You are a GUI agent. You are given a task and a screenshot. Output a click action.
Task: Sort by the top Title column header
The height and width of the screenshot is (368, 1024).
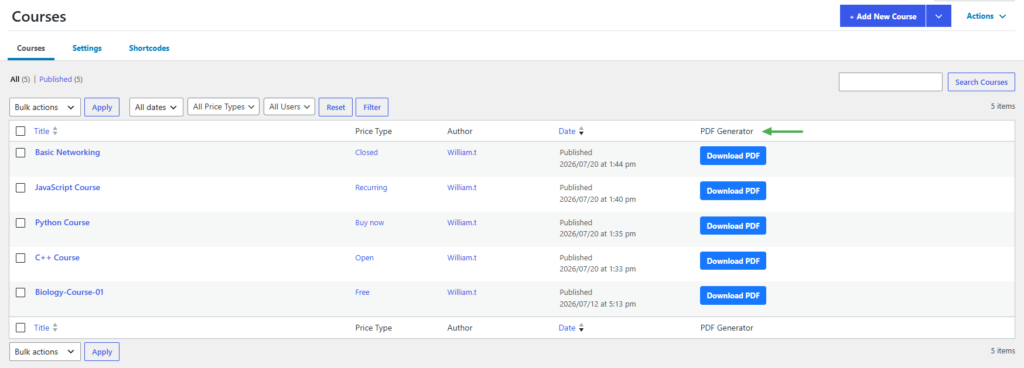(42, 131)
